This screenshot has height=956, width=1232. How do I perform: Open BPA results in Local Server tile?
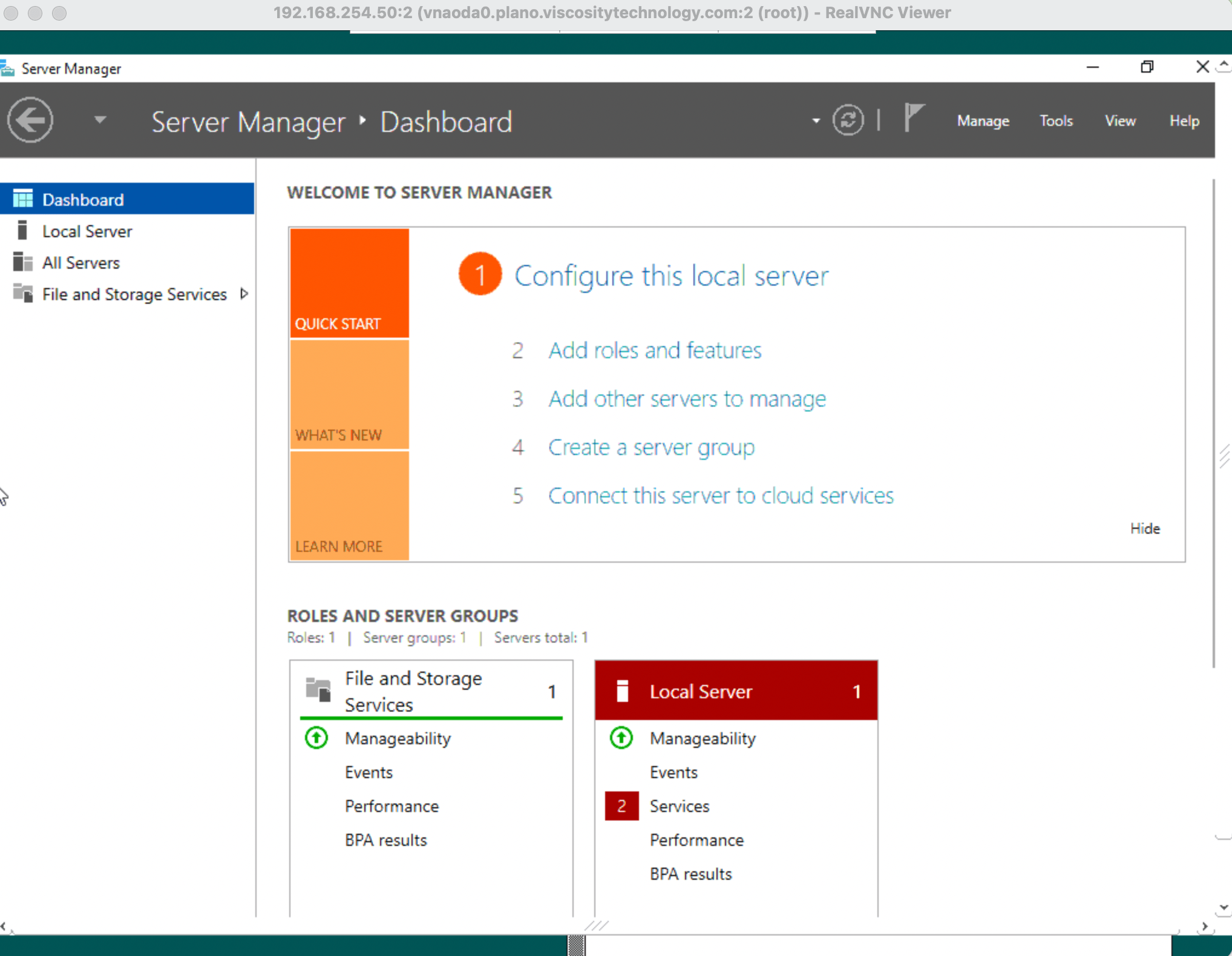pos(690,874)
